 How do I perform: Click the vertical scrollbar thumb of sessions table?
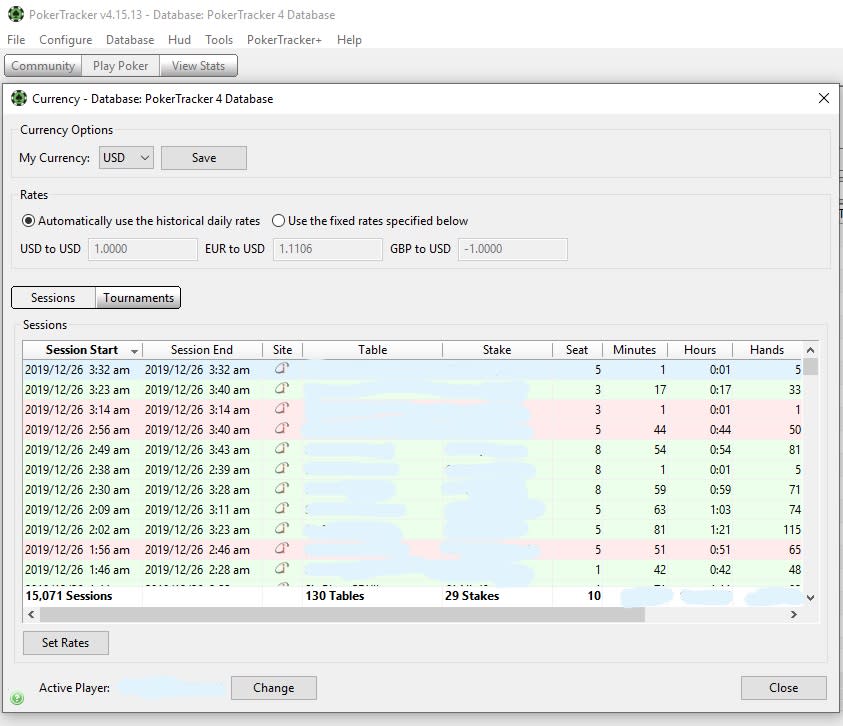pyautogui.click(x=811, y=367)
